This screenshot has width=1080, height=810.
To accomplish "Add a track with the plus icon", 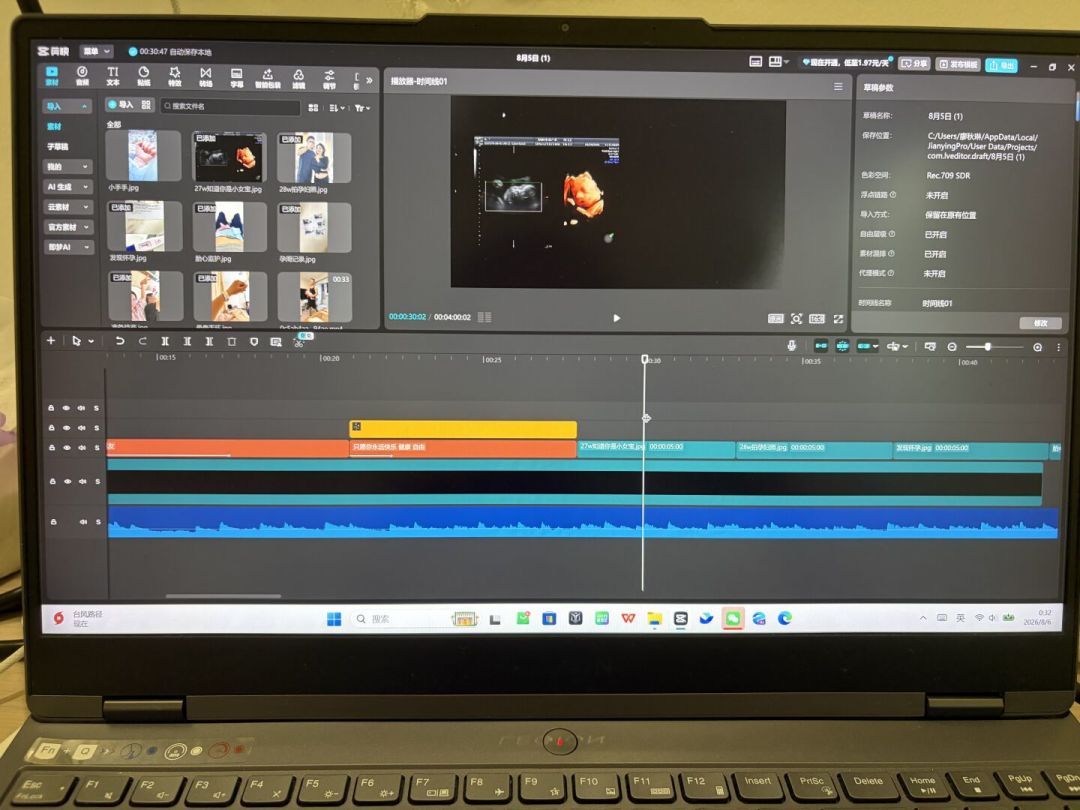I will click(x=50, y=340).
